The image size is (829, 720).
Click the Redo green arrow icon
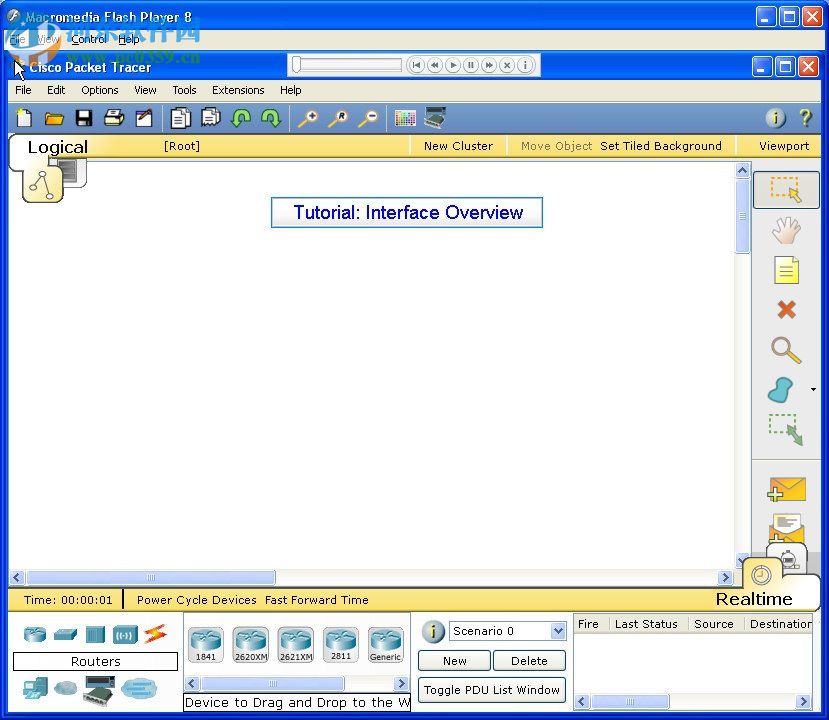[271, 117]
